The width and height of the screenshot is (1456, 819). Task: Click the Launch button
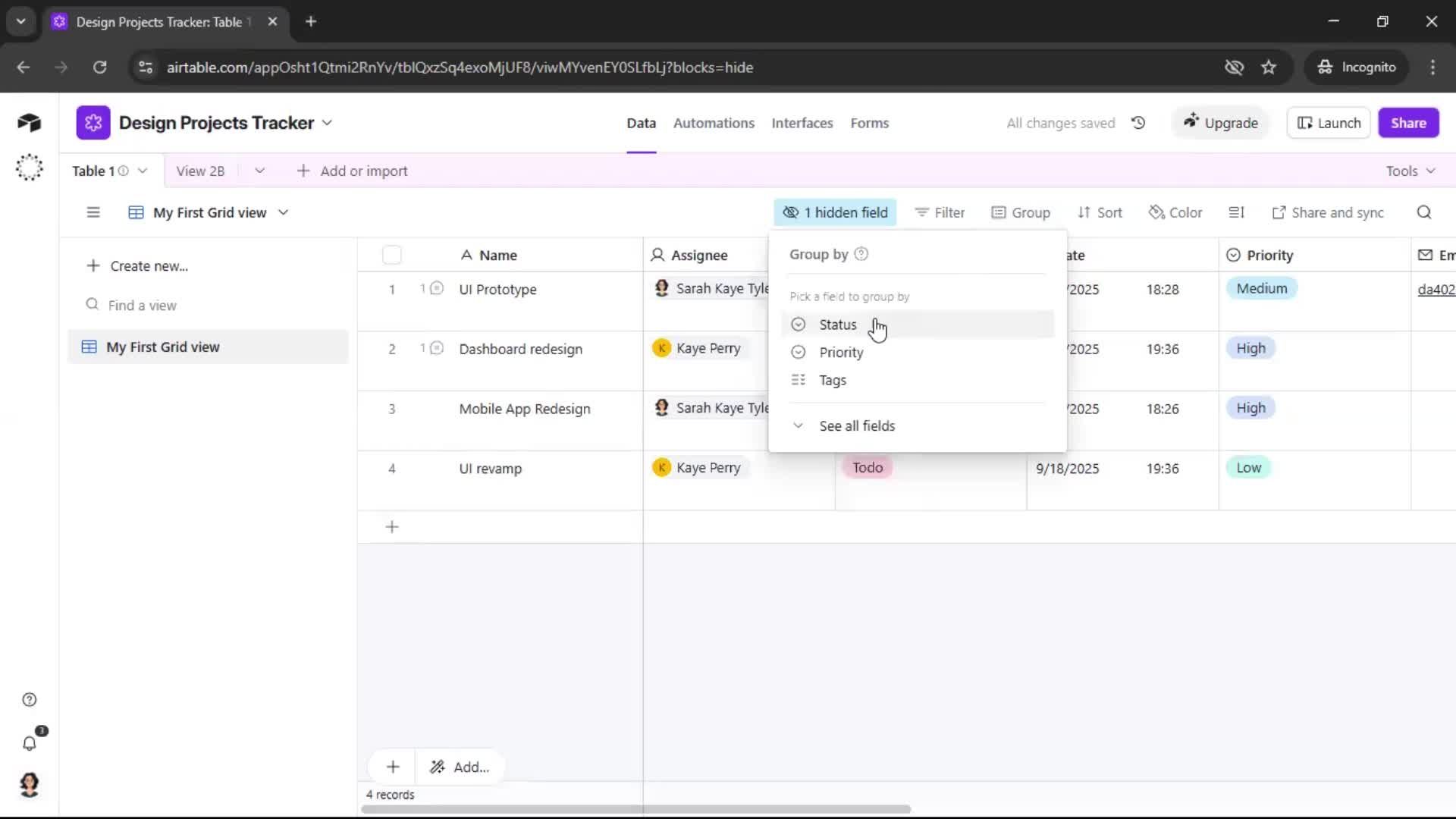(x=1329, y=123)
